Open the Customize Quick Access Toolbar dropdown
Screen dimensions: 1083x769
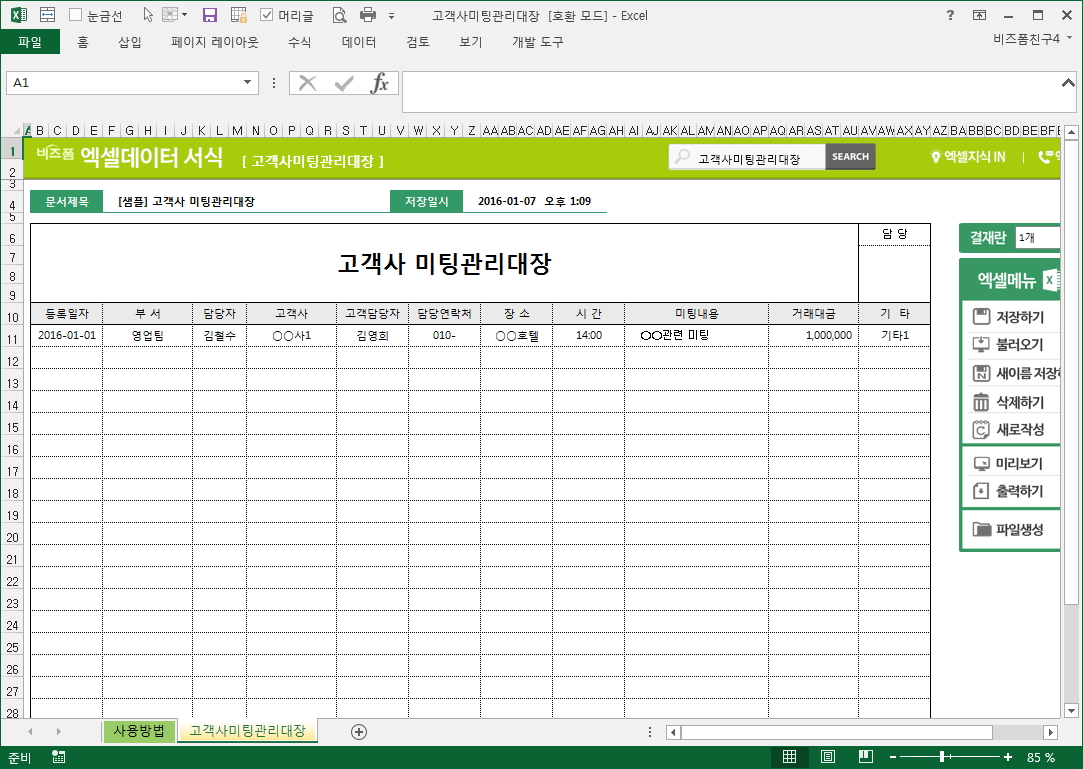(x=391, y=16)
